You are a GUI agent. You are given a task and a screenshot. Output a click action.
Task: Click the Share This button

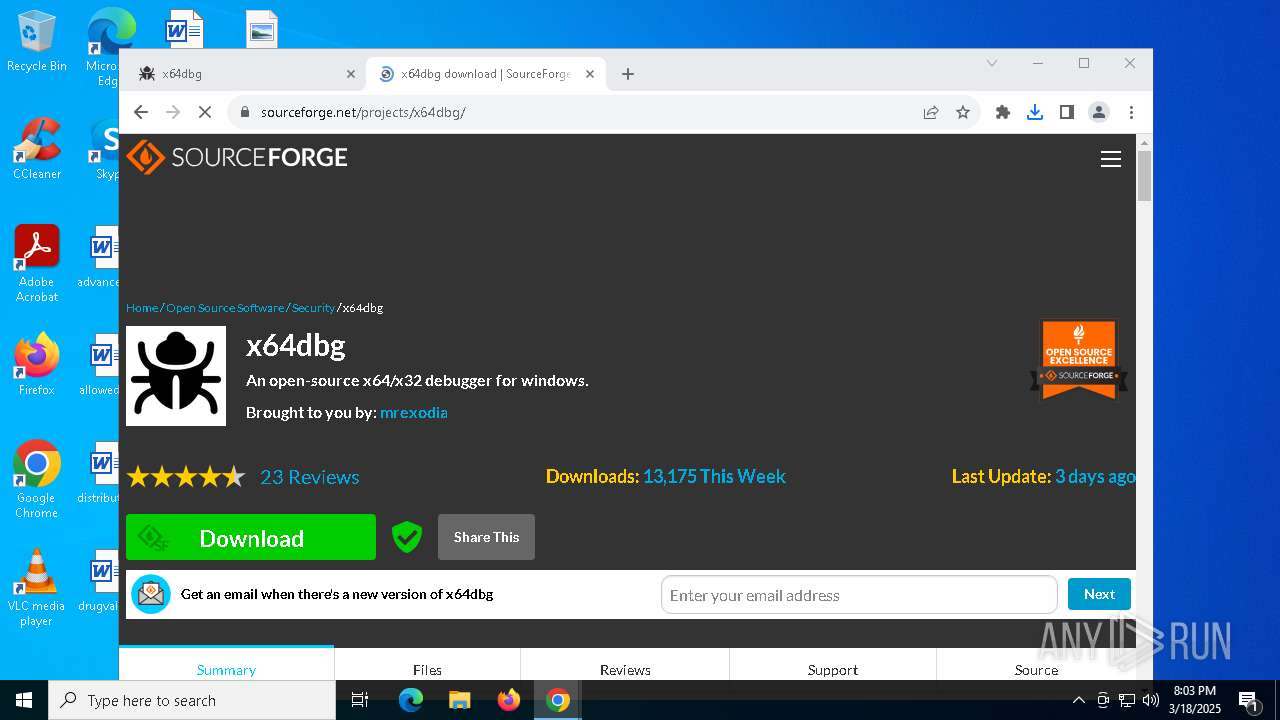pos(486,537)
